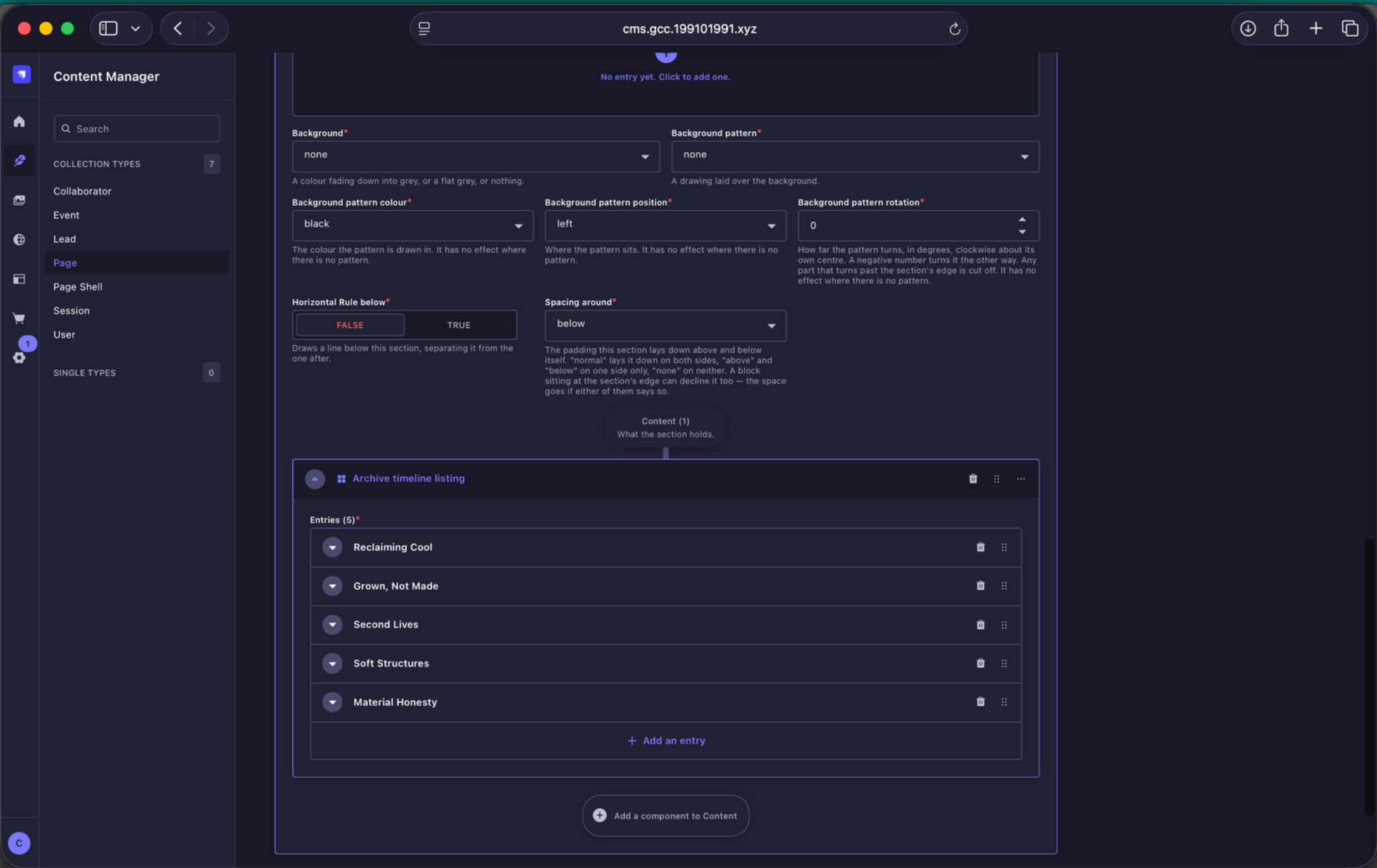
Task: Click 'No entry yet. Click to add one.'
Action: (665, 77)
